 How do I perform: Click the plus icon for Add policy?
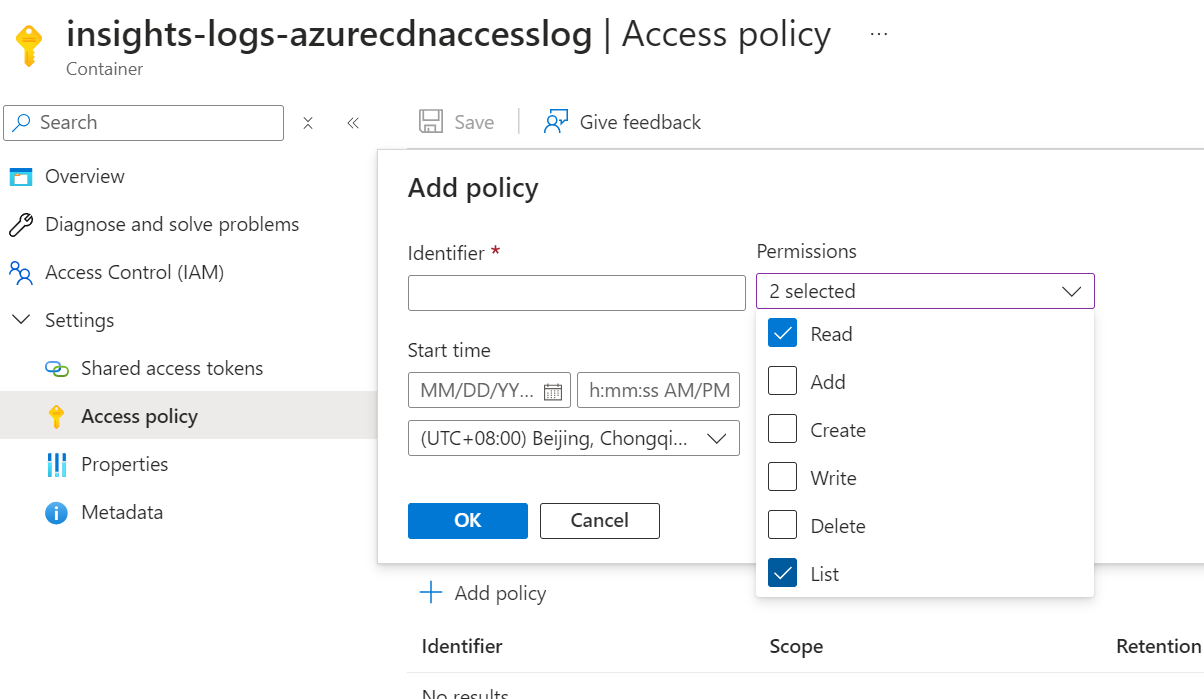click(430, 593)
